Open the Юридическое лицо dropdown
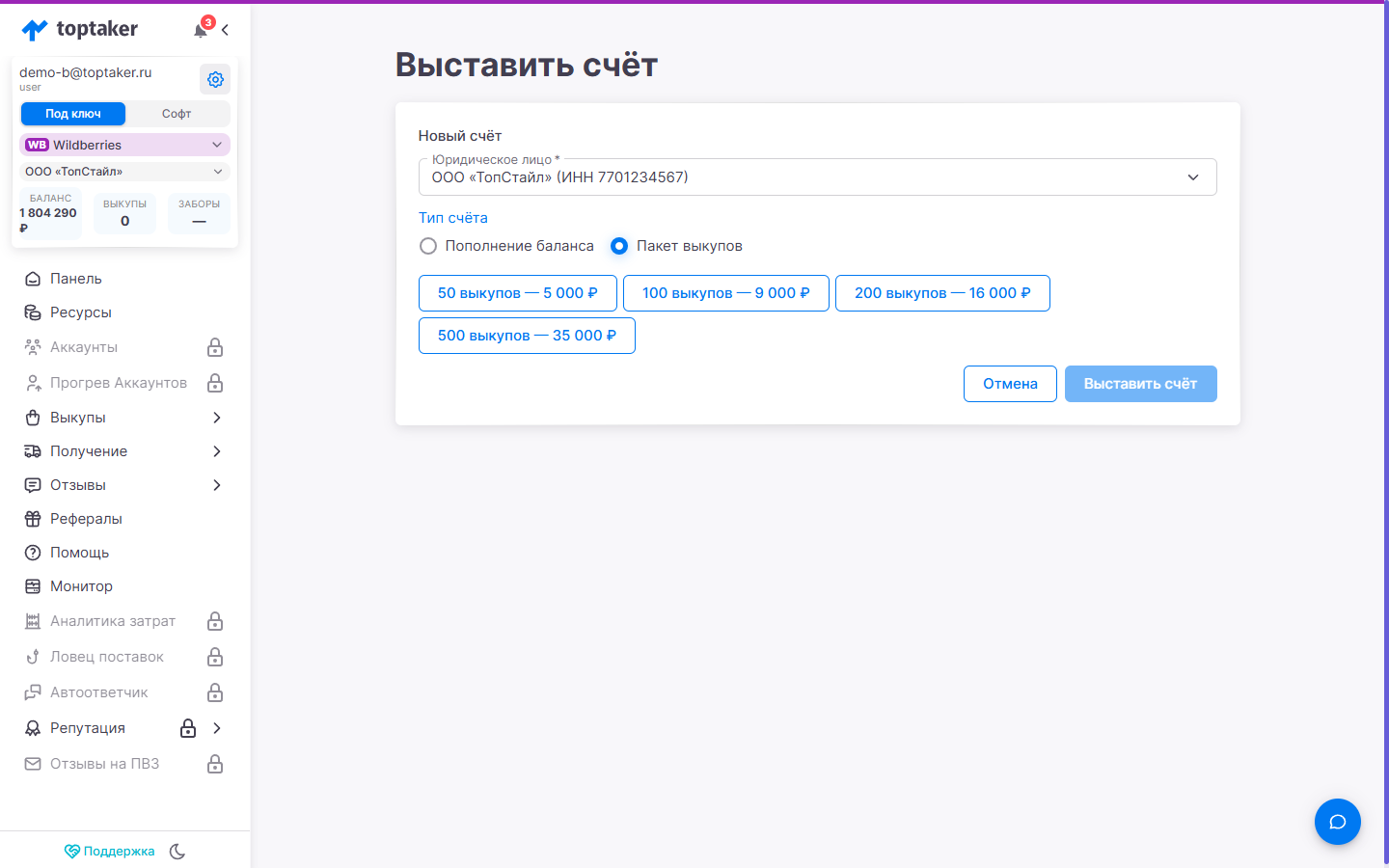The image size is (1389, 868). [x=817, y=177]
